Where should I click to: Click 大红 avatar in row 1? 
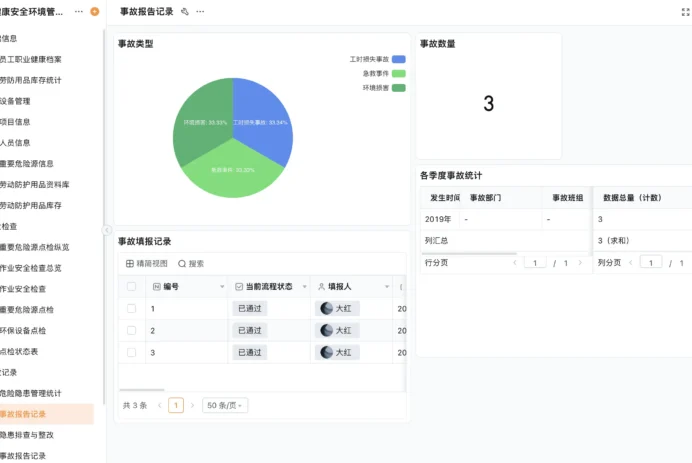327,309
